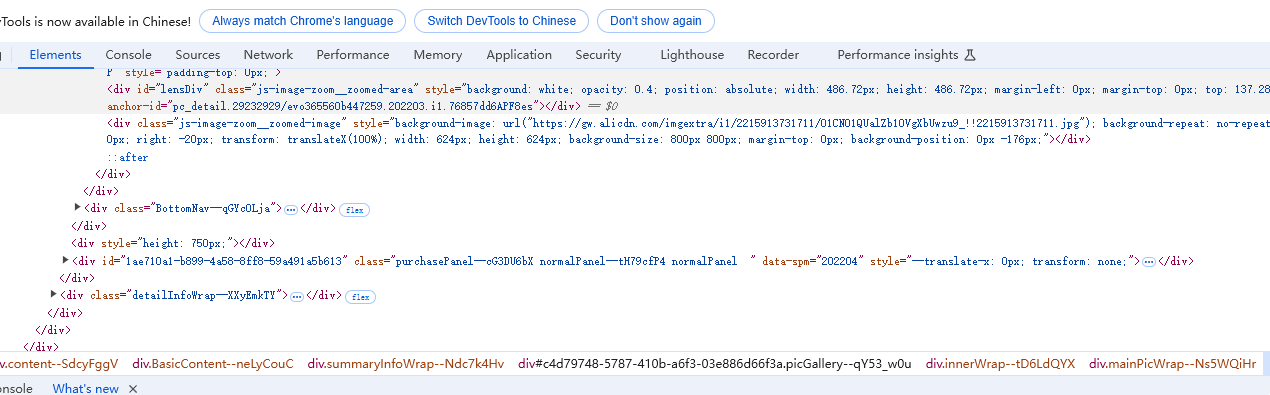Toggle flex badge on detailInfoWrap div
The width and height of the screenshot is (1270, 395).
click(360, 296)
